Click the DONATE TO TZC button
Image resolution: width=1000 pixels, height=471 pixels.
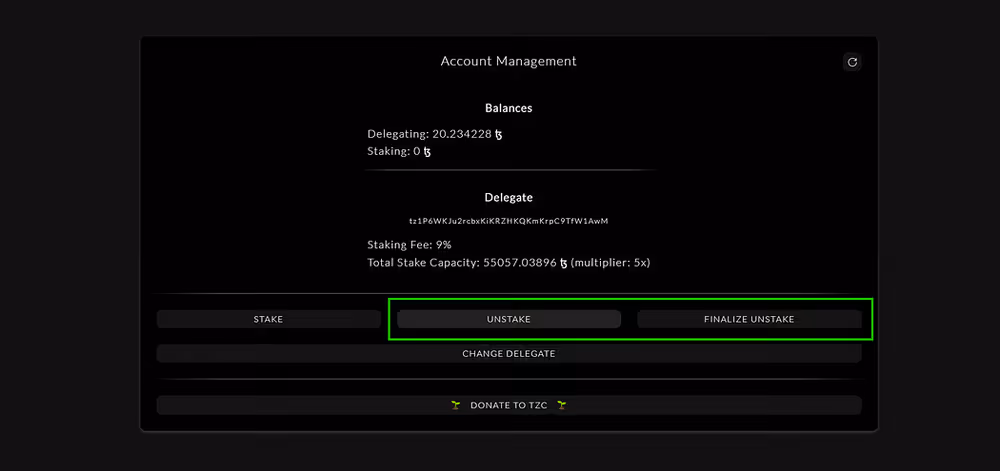coord(508,405)
